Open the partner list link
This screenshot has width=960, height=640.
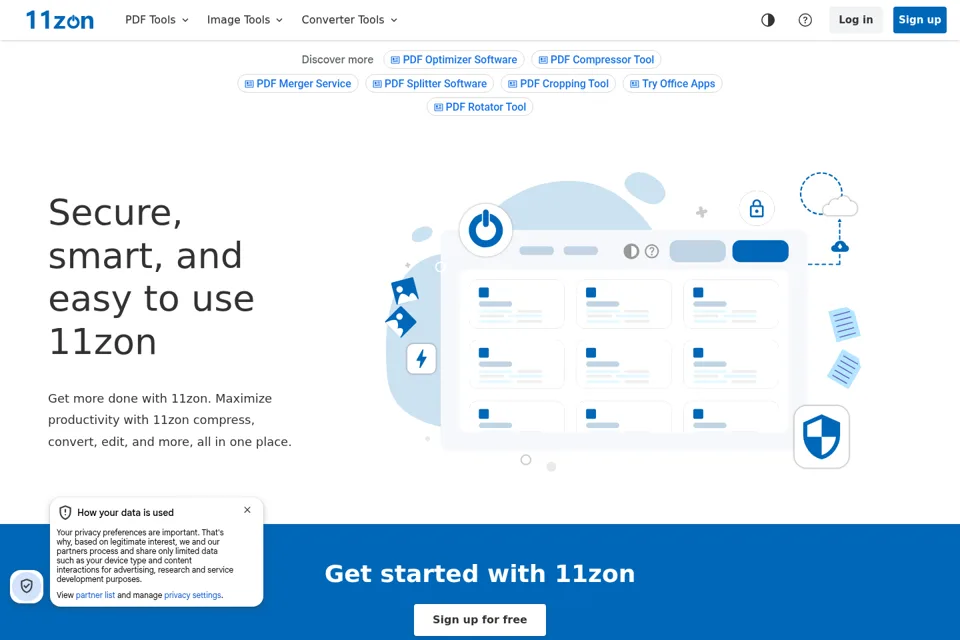(95, 595)
